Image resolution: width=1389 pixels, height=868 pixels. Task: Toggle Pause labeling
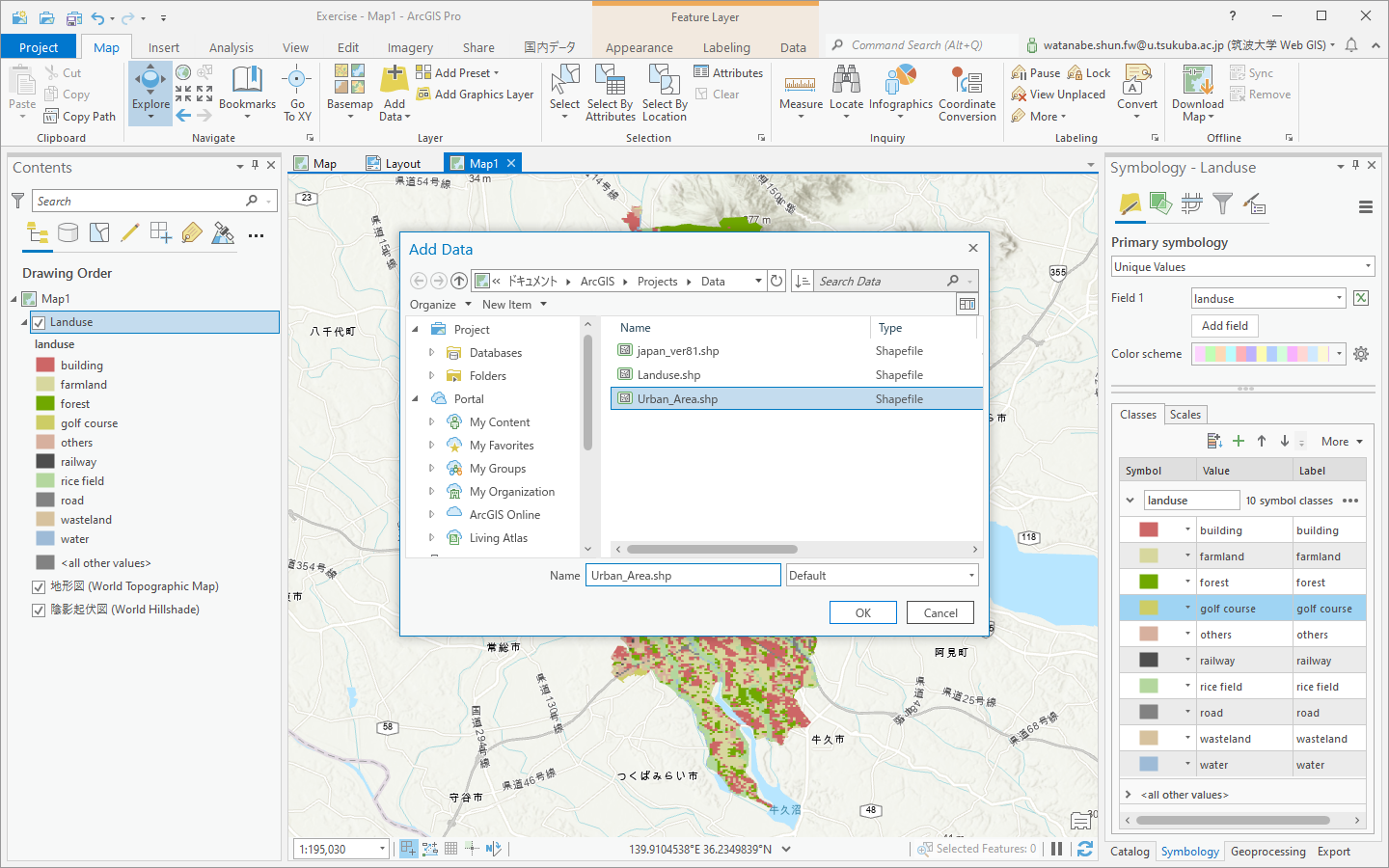(x=1036, y=72)
